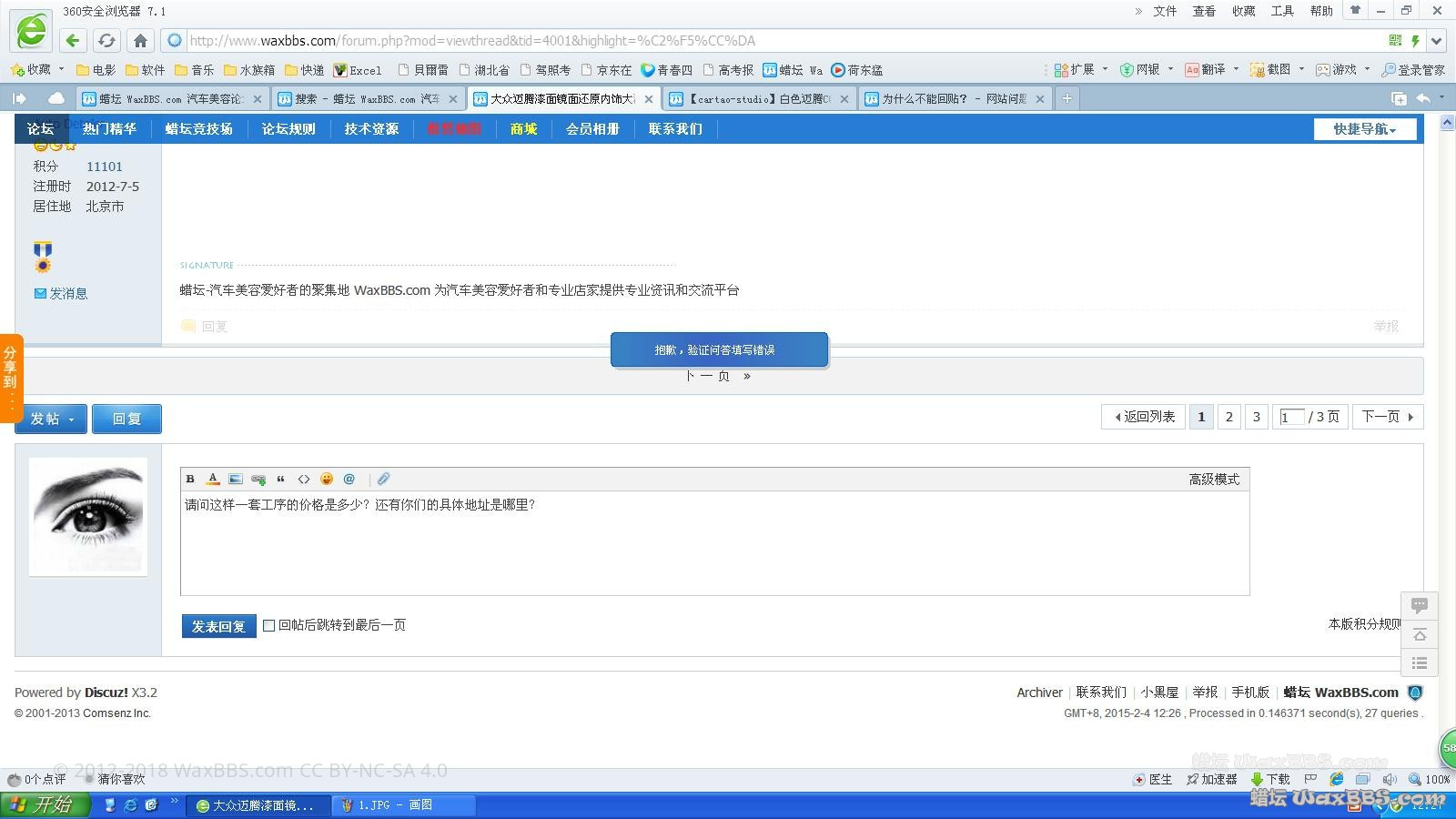The height and width of the screenshot is (819, 1456).
Task: Expand the 扩展 toolbar dropdown
Action: 1081,69
